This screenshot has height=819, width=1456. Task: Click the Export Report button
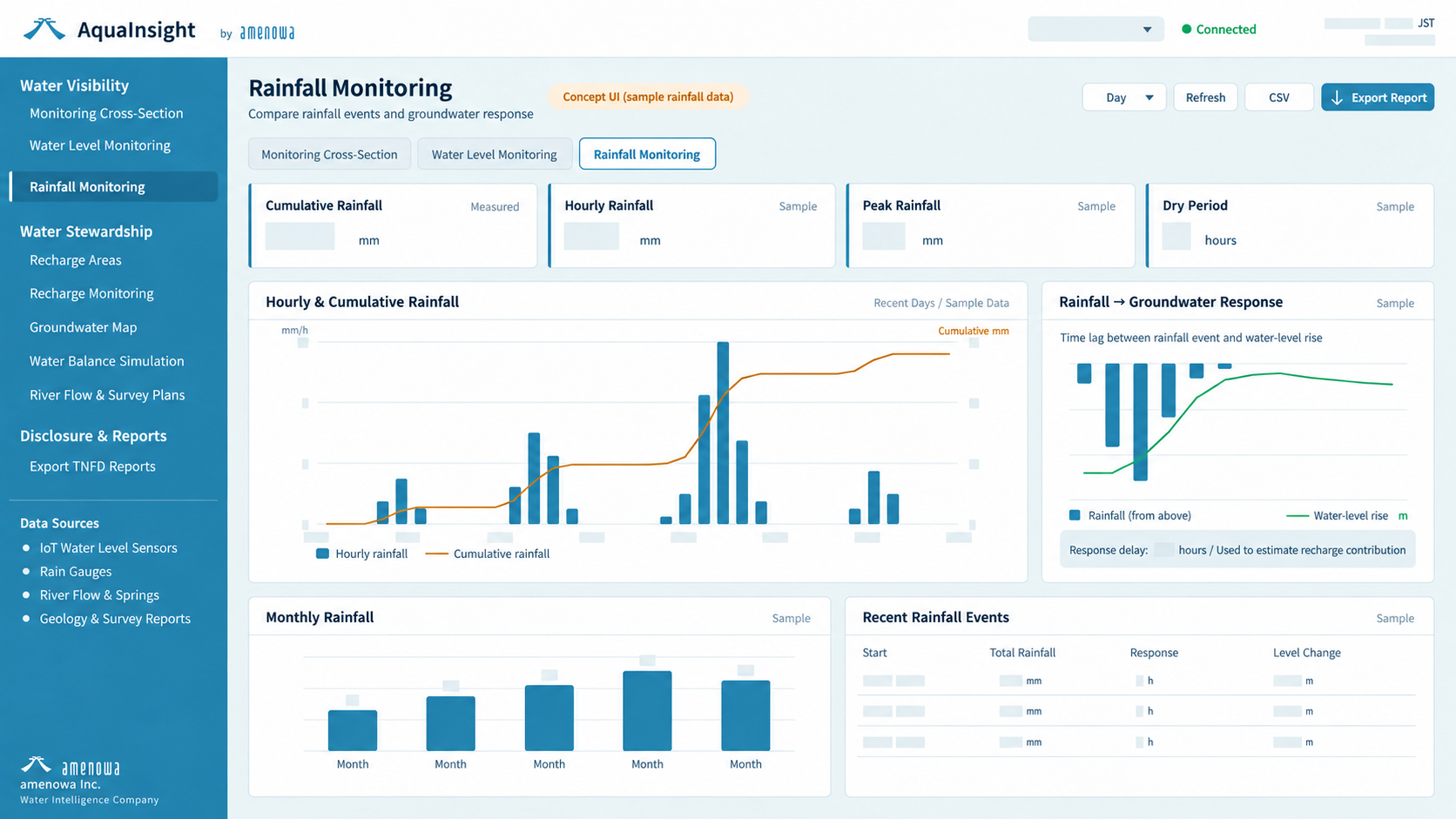[1378, 97]
